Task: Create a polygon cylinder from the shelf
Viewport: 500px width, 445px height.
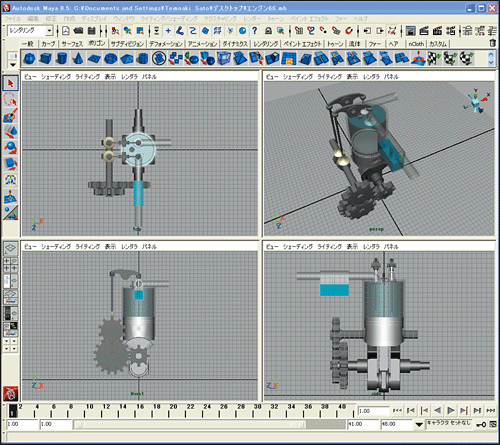Action: tap(61, 59)
